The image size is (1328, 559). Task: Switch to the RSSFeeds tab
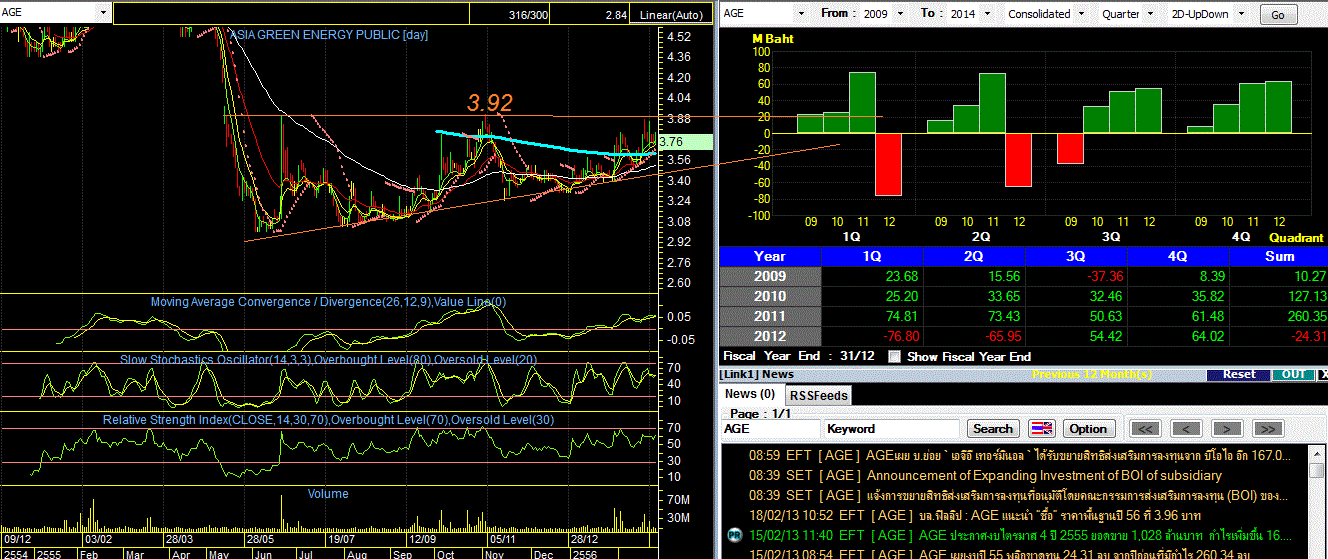tap(818, 395)
